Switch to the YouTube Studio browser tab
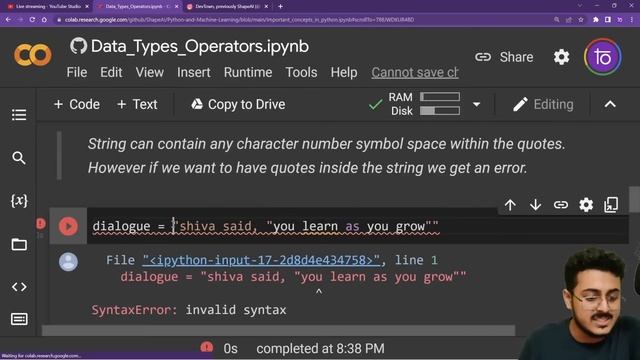Viewport: 640px width, 360px height. tap(48, 7)
